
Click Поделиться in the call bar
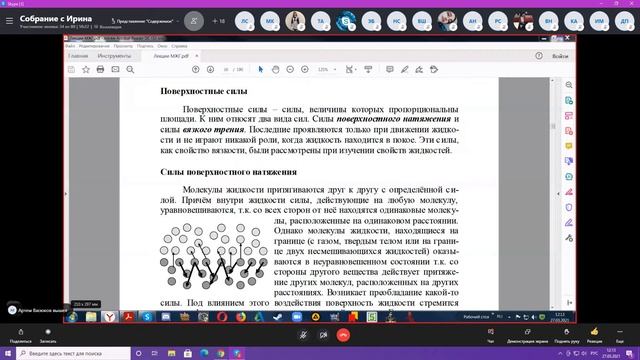[x=20, y=336]
